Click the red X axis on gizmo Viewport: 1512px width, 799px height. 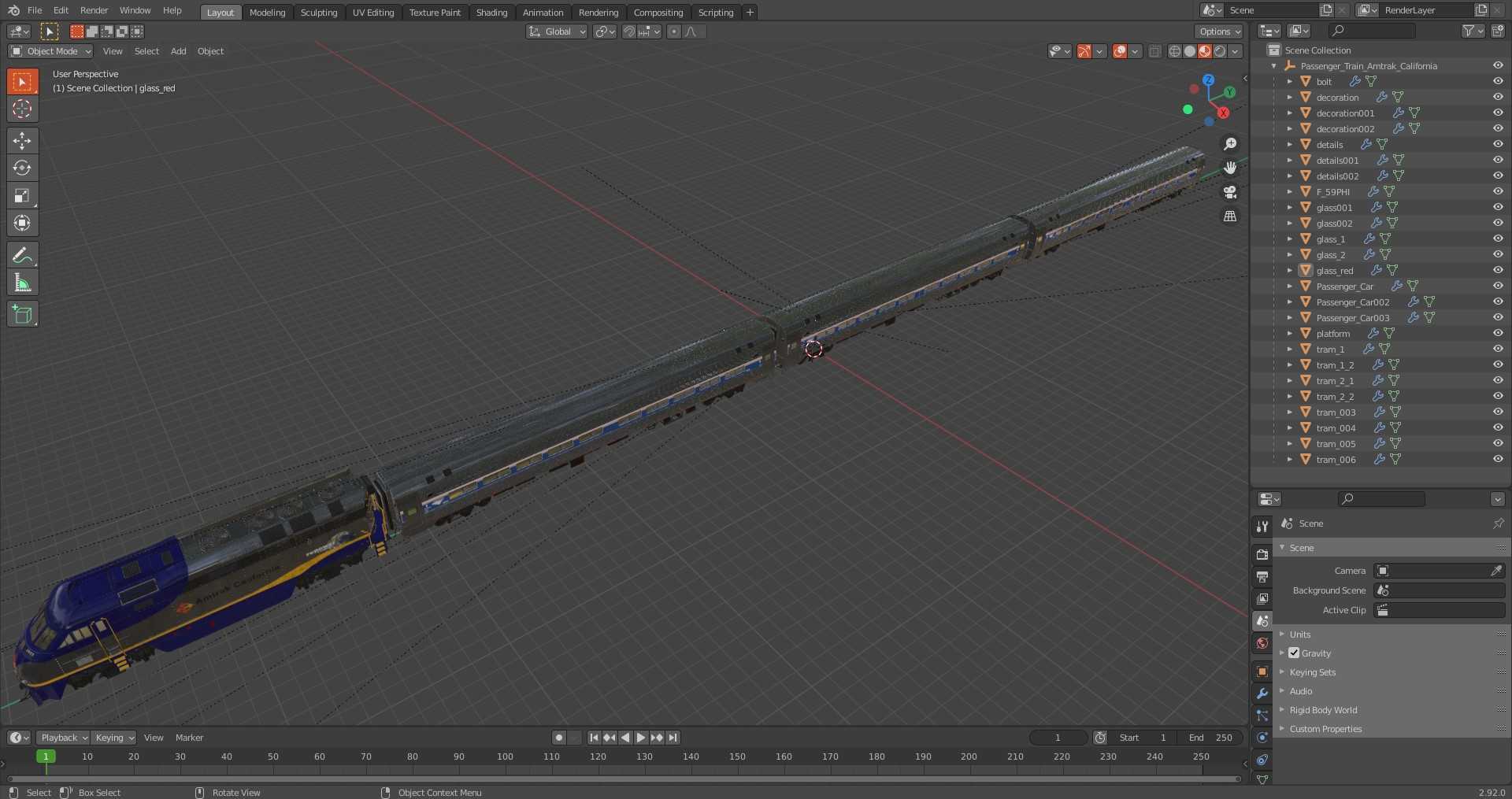(x=1223, y=113)
